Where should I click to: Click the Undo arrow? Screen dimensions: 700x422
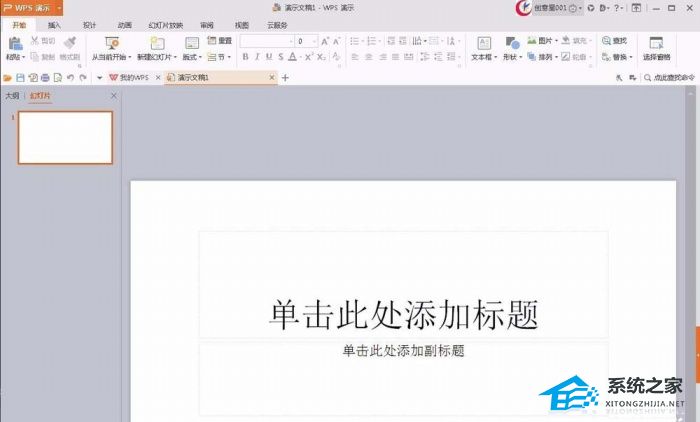point(70,78)
